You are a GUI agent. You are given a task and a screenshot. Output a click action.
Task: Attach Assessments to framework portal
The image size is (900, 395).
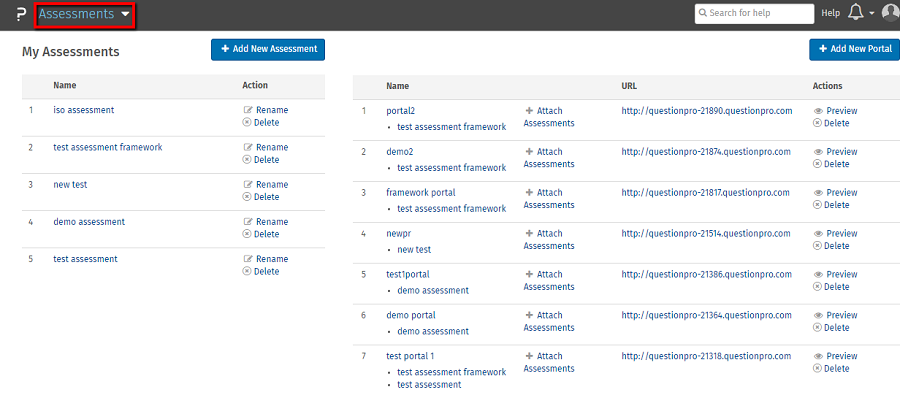pos(549,199)
